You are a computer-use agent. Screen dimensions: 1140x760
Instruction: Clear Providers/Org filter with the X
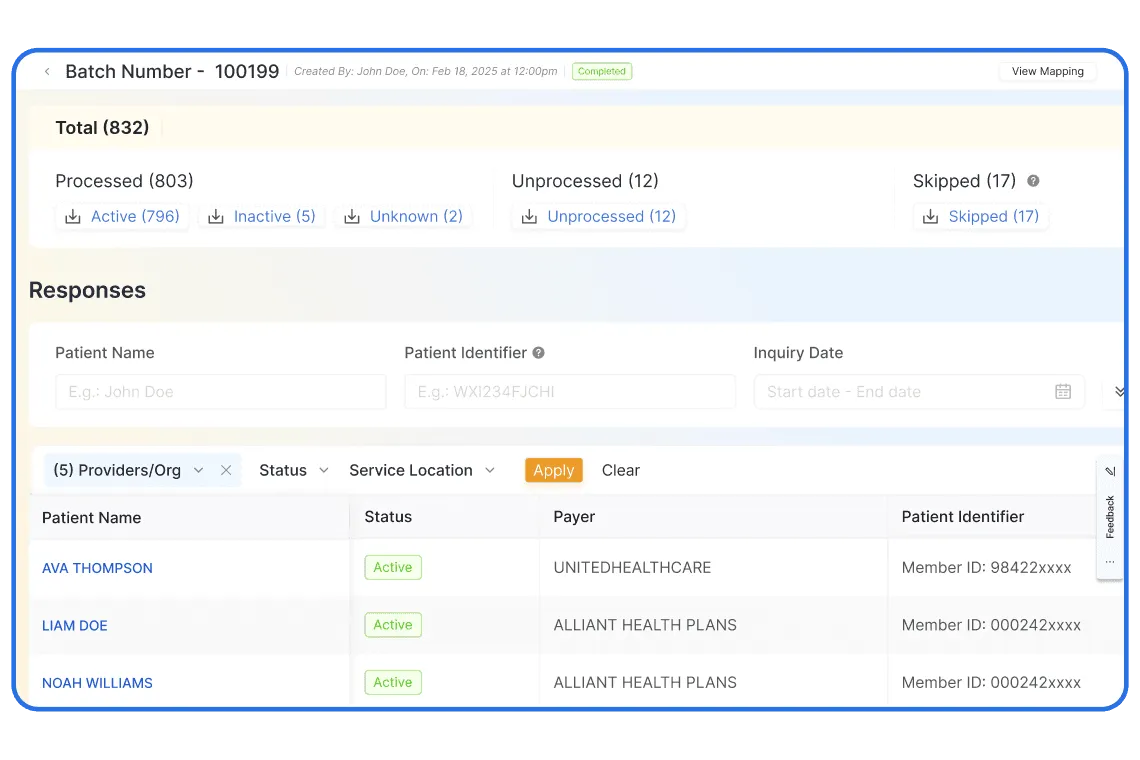click(226, 471)
